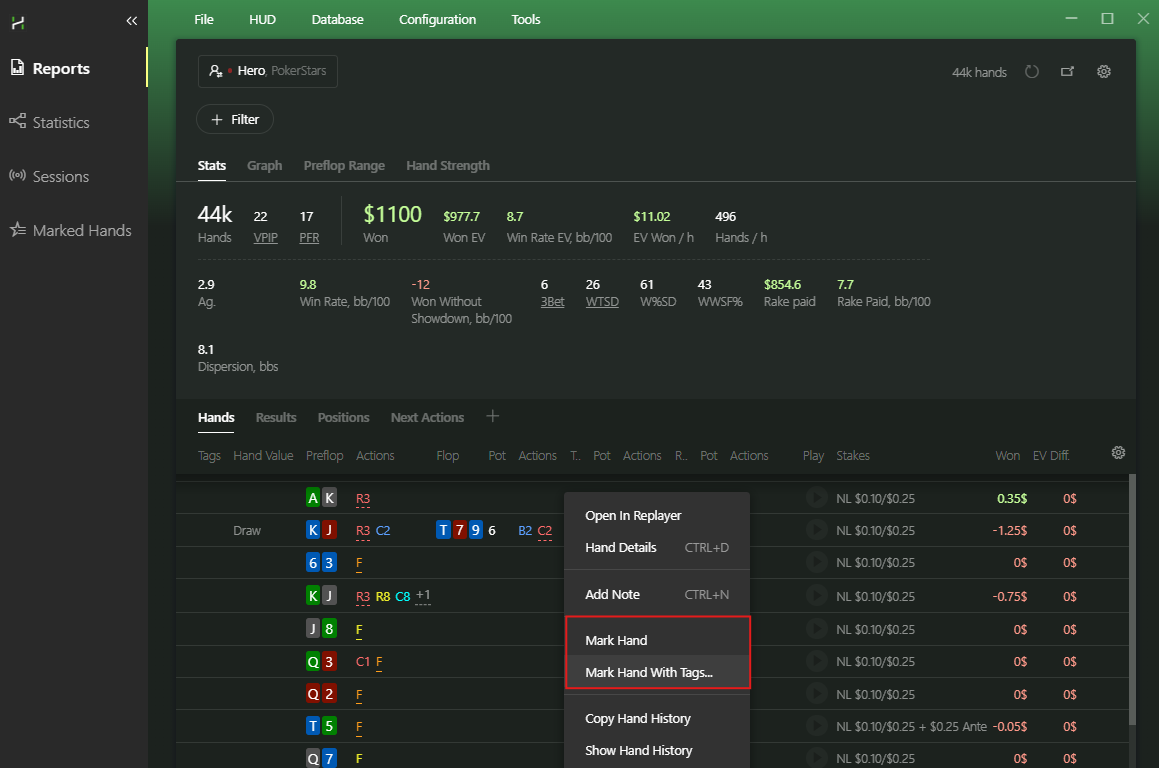The width and height of the screenshot is (1159, 768).
Task: Click the R3 action on A K row
Action: pyautogui.click(x=363, y=498)
